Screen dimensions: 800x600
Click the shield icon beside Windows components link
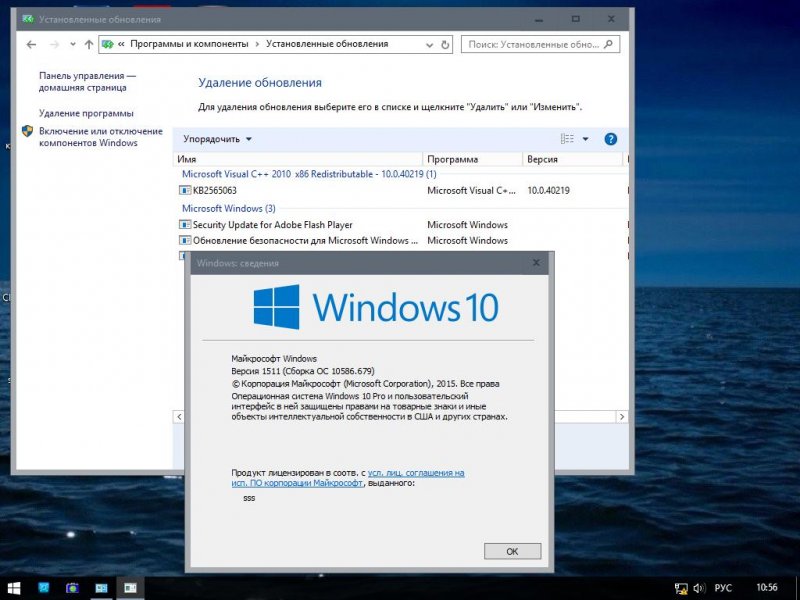click(x=28, y=132)
